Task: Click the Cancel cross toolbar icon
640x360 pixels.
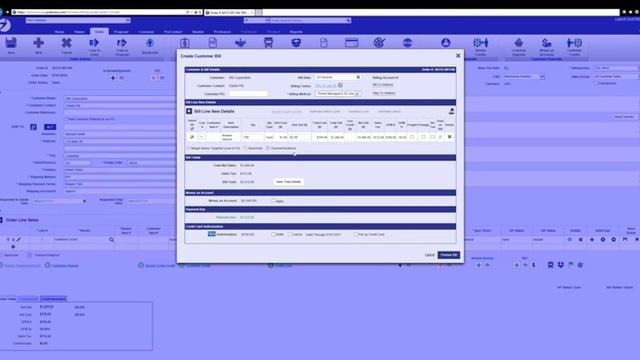Action: 66,43
